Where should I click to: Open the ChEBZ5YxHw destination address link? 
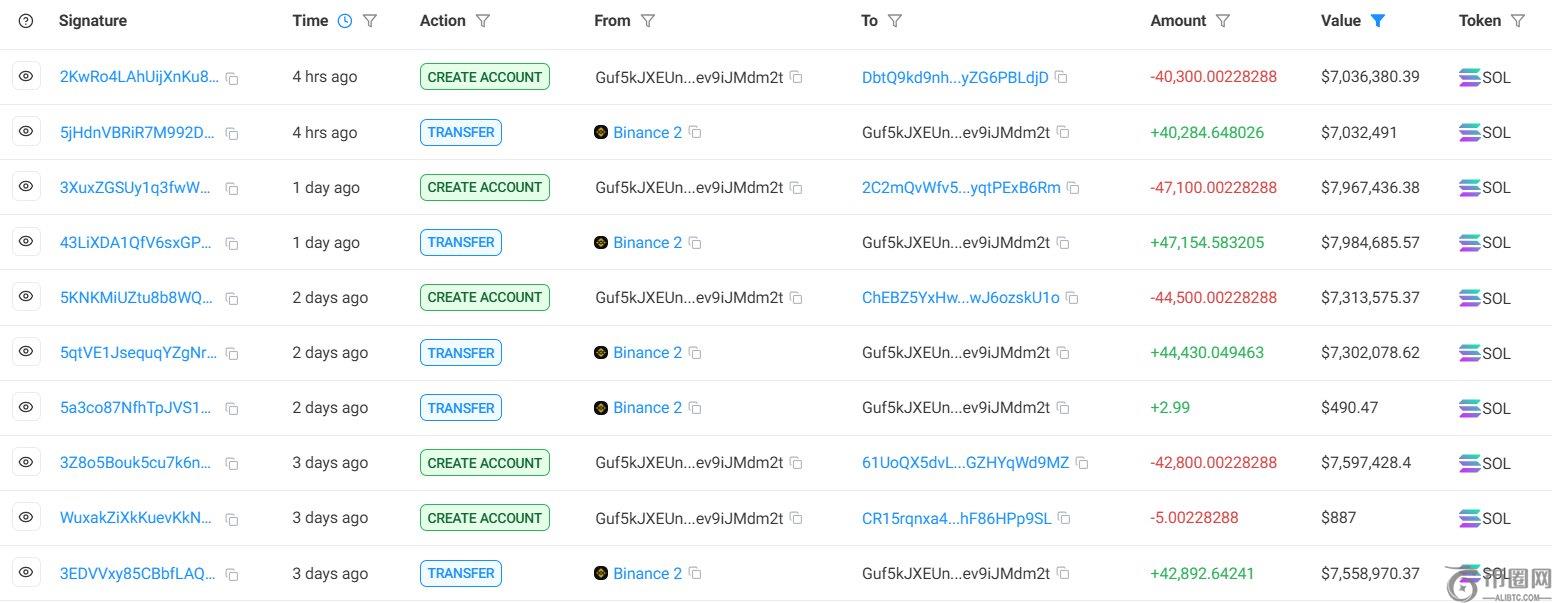tap(960, 298)
